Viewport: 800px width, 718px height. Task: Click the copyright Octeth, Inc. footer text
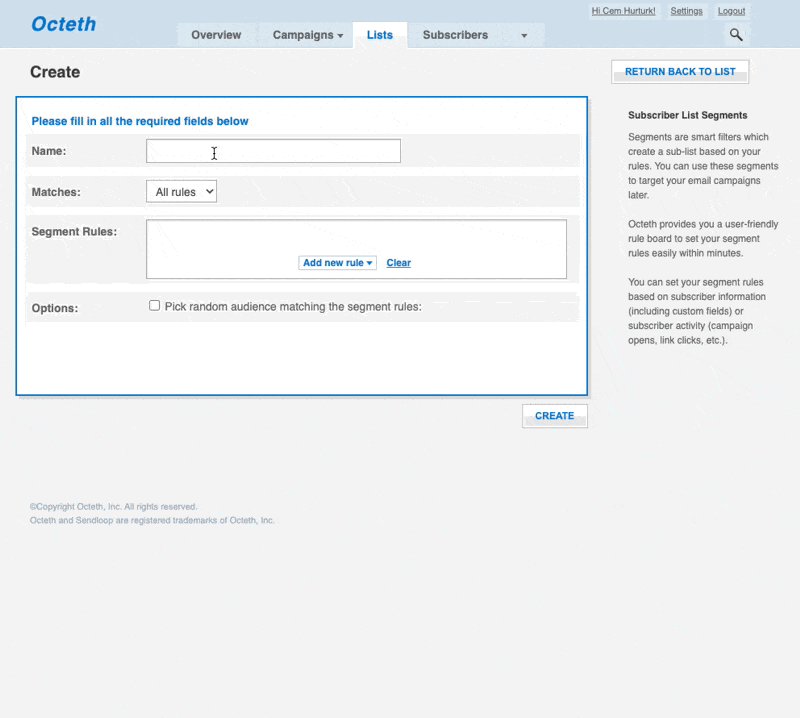click(113, 507)
